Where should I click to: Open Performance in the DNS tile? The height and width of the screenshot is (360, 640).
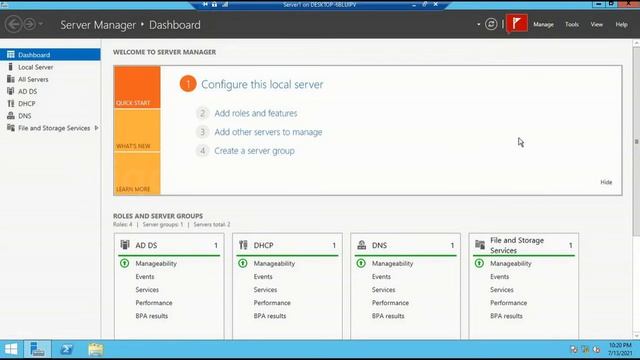[x=390, y=303]
